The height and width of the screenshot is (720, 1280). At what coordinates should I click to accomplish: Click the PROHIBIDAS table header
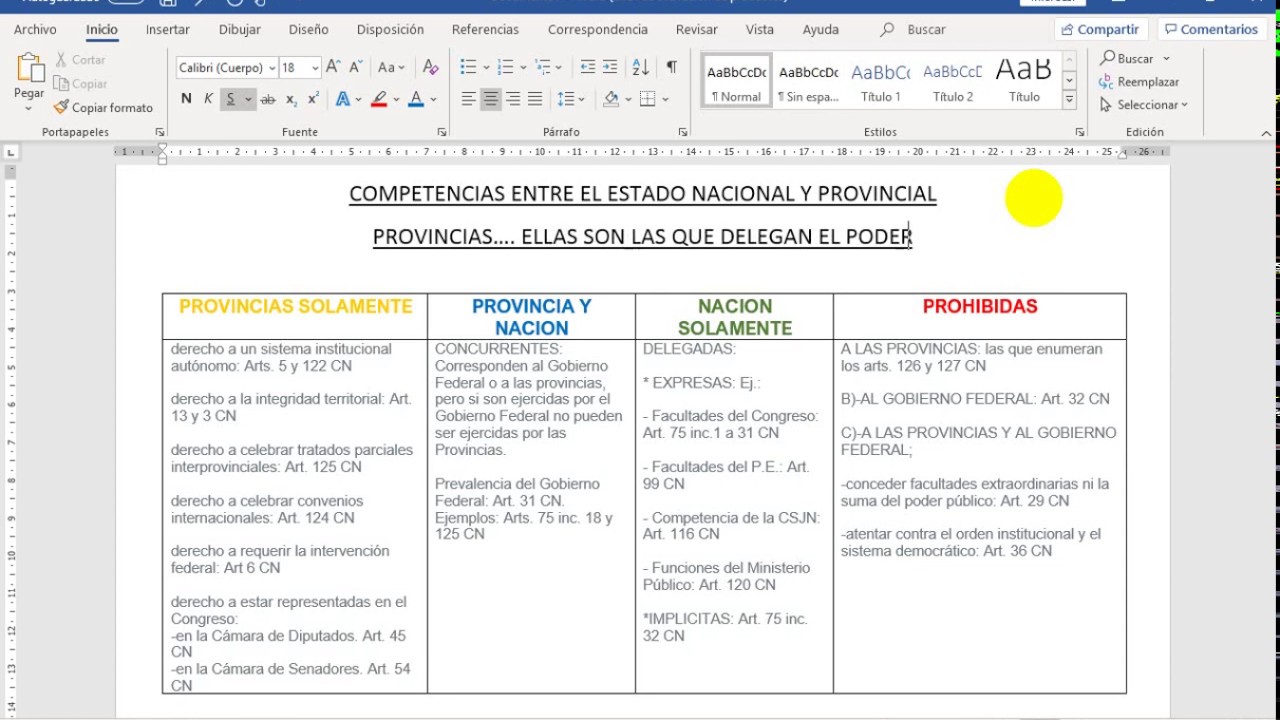980,306
